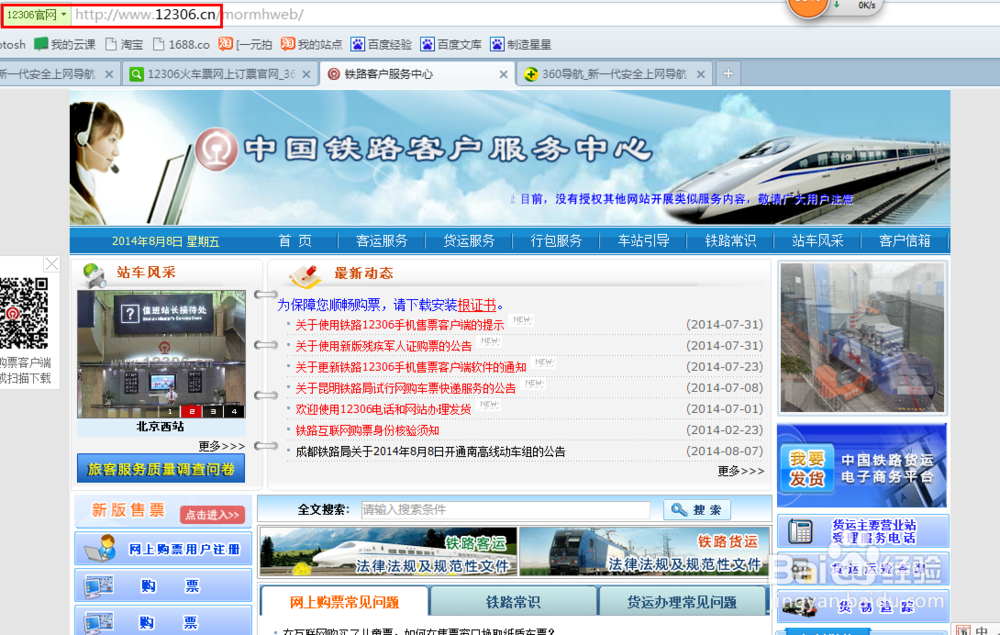This screenshot has width=1000, height=635.
Task: Click the China Railway logo in banner
Action: click(216, 149)
